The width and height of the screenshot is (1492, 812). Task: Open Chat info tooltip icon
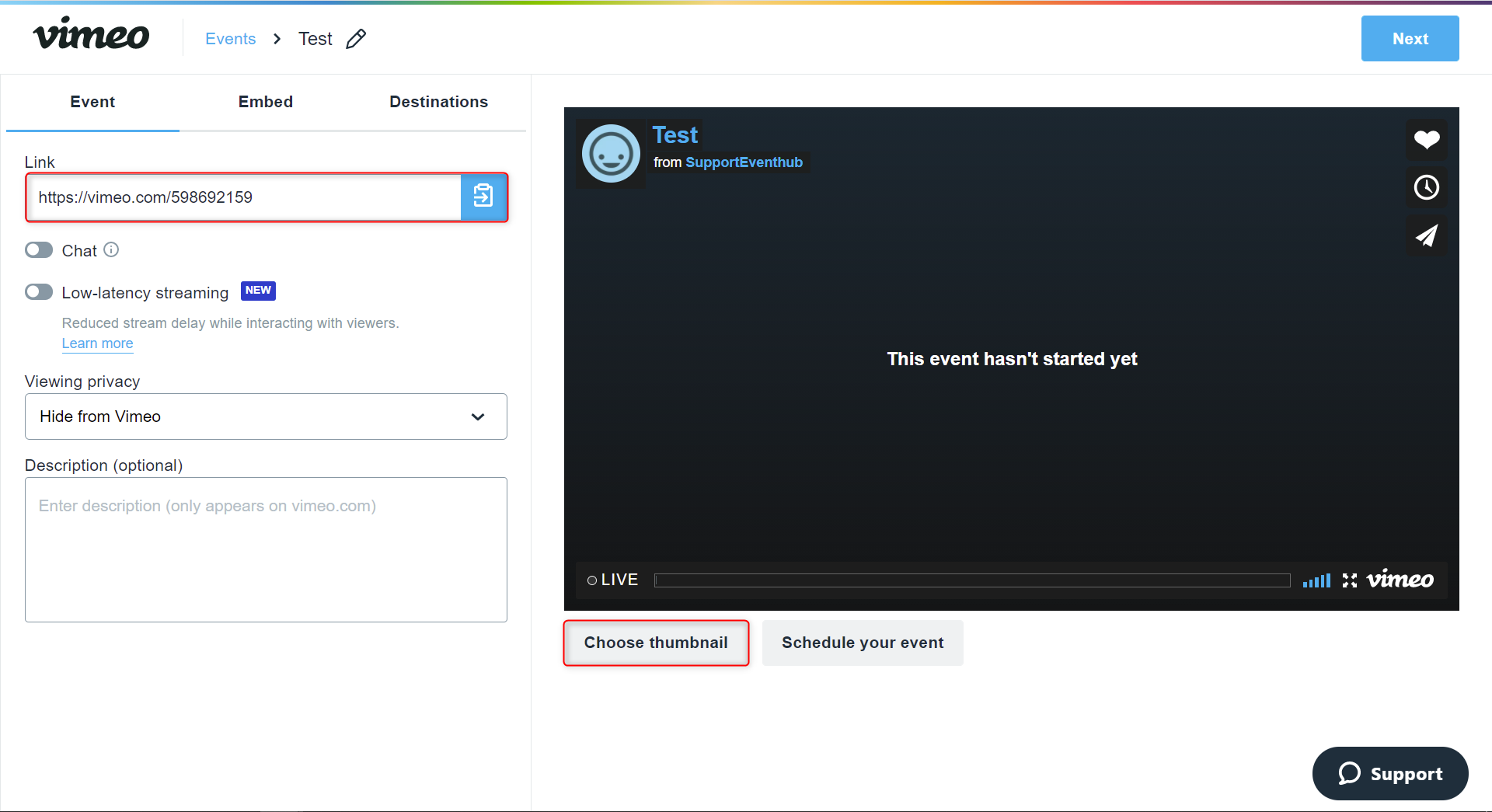click(111, 249)
